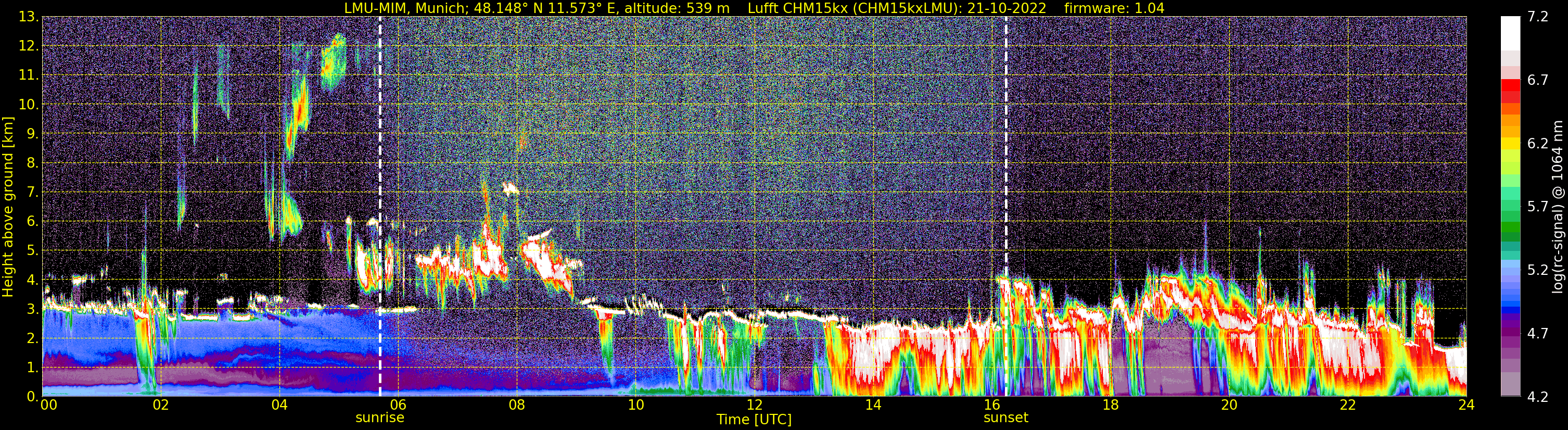The width and height of the screenshot is (1568, 430).
Task: Click the colorbar value '7.2'
Action: pyautogui.click(x=1538, y=17)
